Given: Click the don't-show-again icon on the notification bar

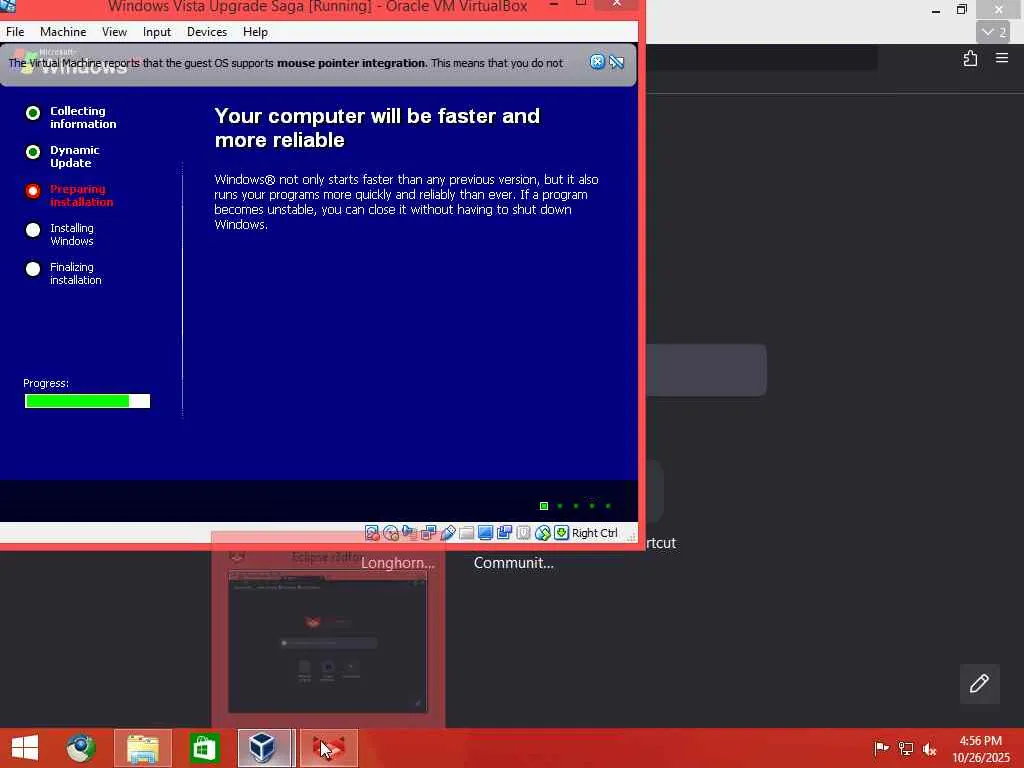Looking at the screenshot, I should click(x=616, y=62).
